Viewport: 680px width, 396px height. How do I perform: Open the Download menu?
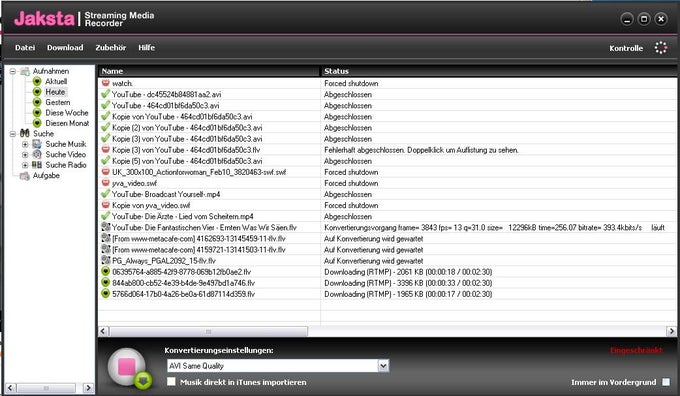(x=65, y=48)
